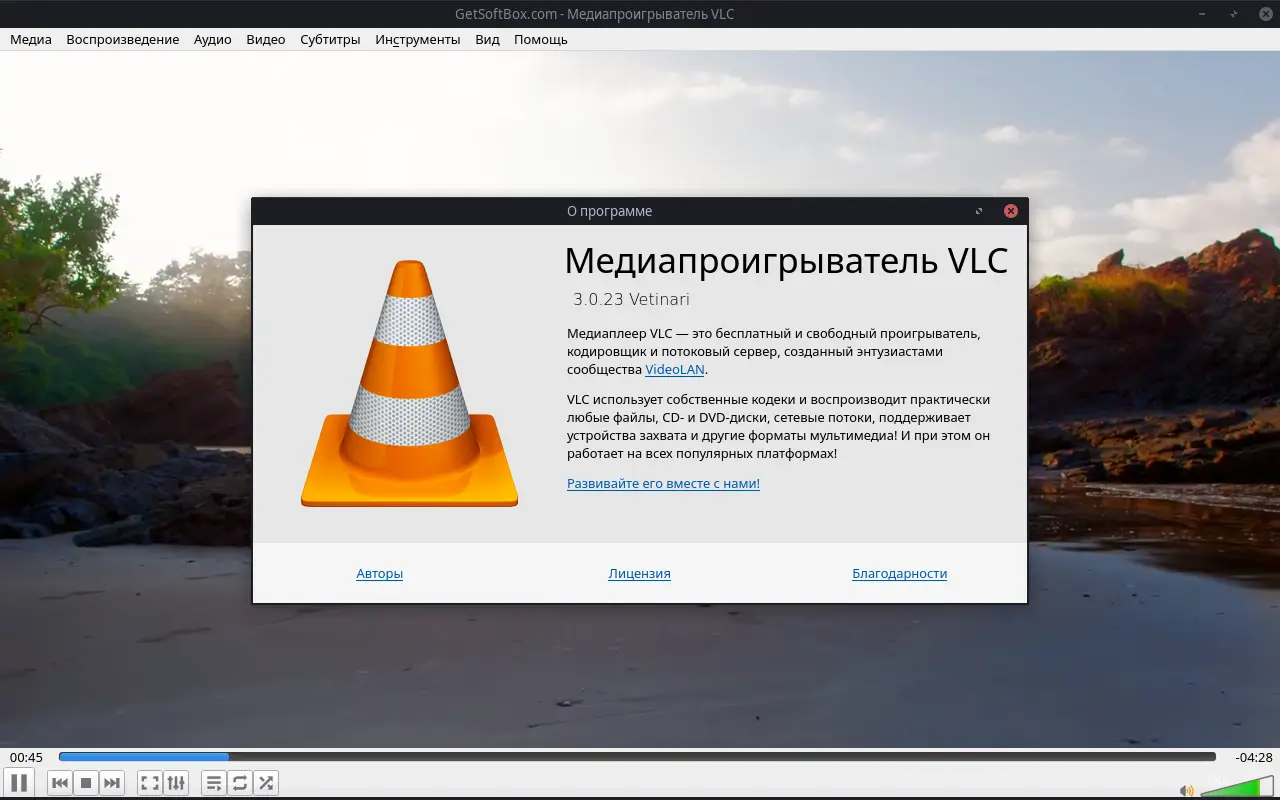
Task: Show the playlist view
Action: tap(214, 783)
